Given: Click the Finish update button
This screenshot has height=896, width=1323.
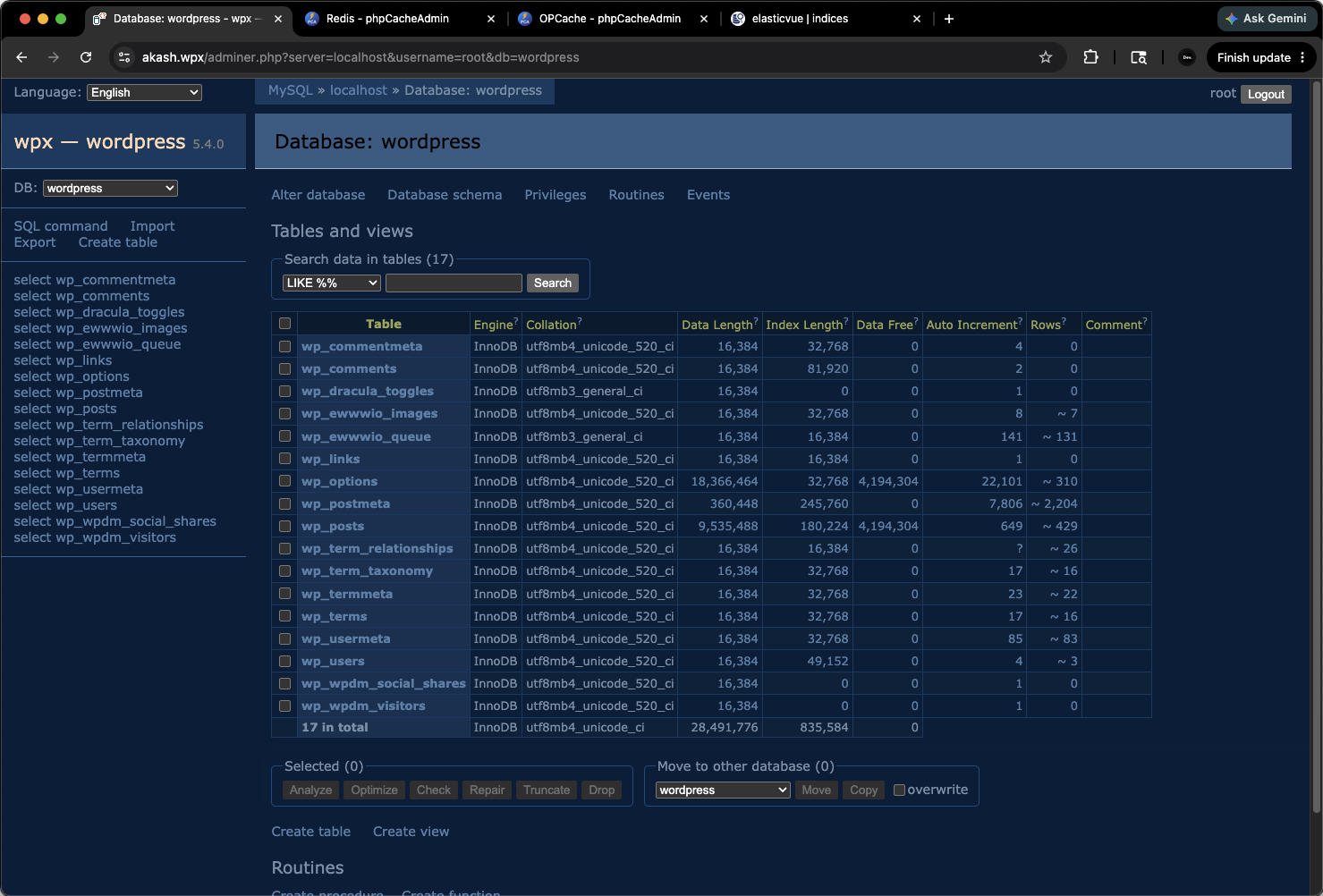Looking at the screenshot, I should click(x=1253, y=57).
